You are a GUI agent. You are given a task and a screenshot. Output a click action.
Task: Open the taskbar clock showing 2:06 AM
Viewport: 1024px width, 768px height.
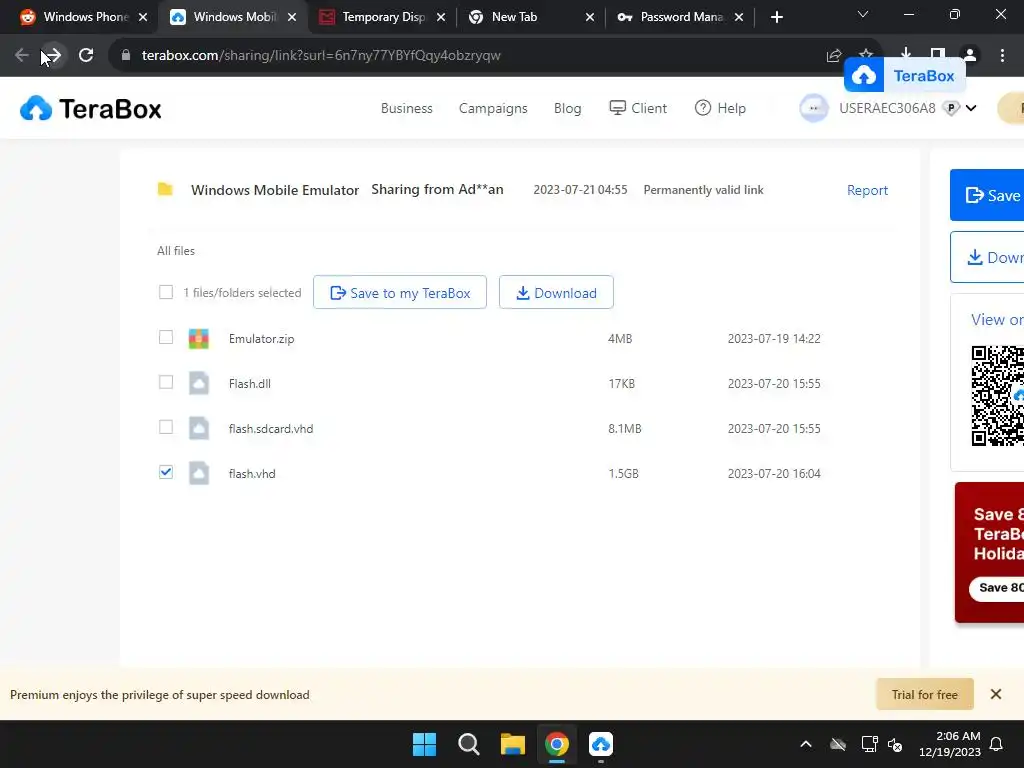pos(950,744)
